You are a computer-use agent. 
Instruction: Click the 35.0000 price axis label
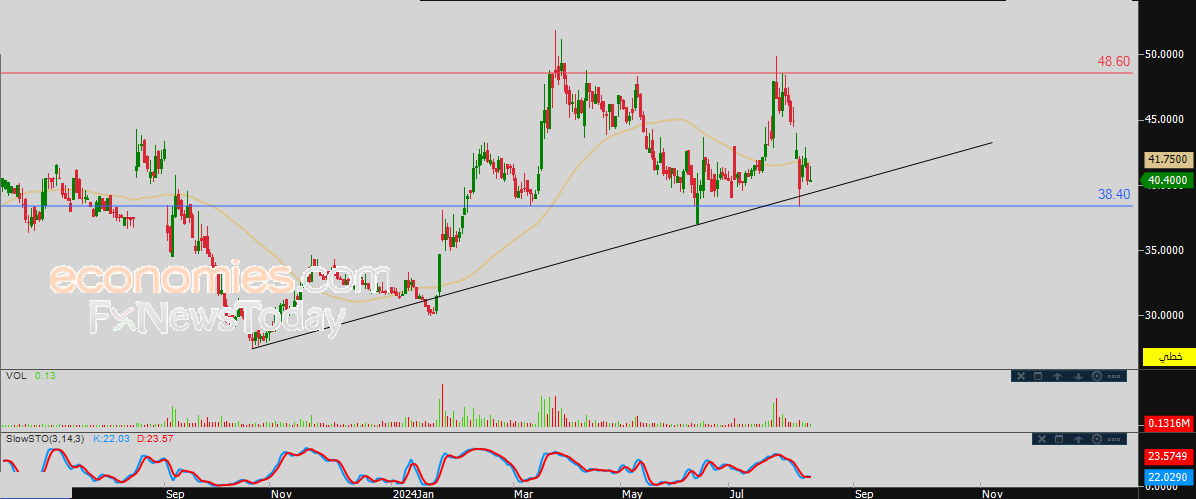(x=1162, y=250)
